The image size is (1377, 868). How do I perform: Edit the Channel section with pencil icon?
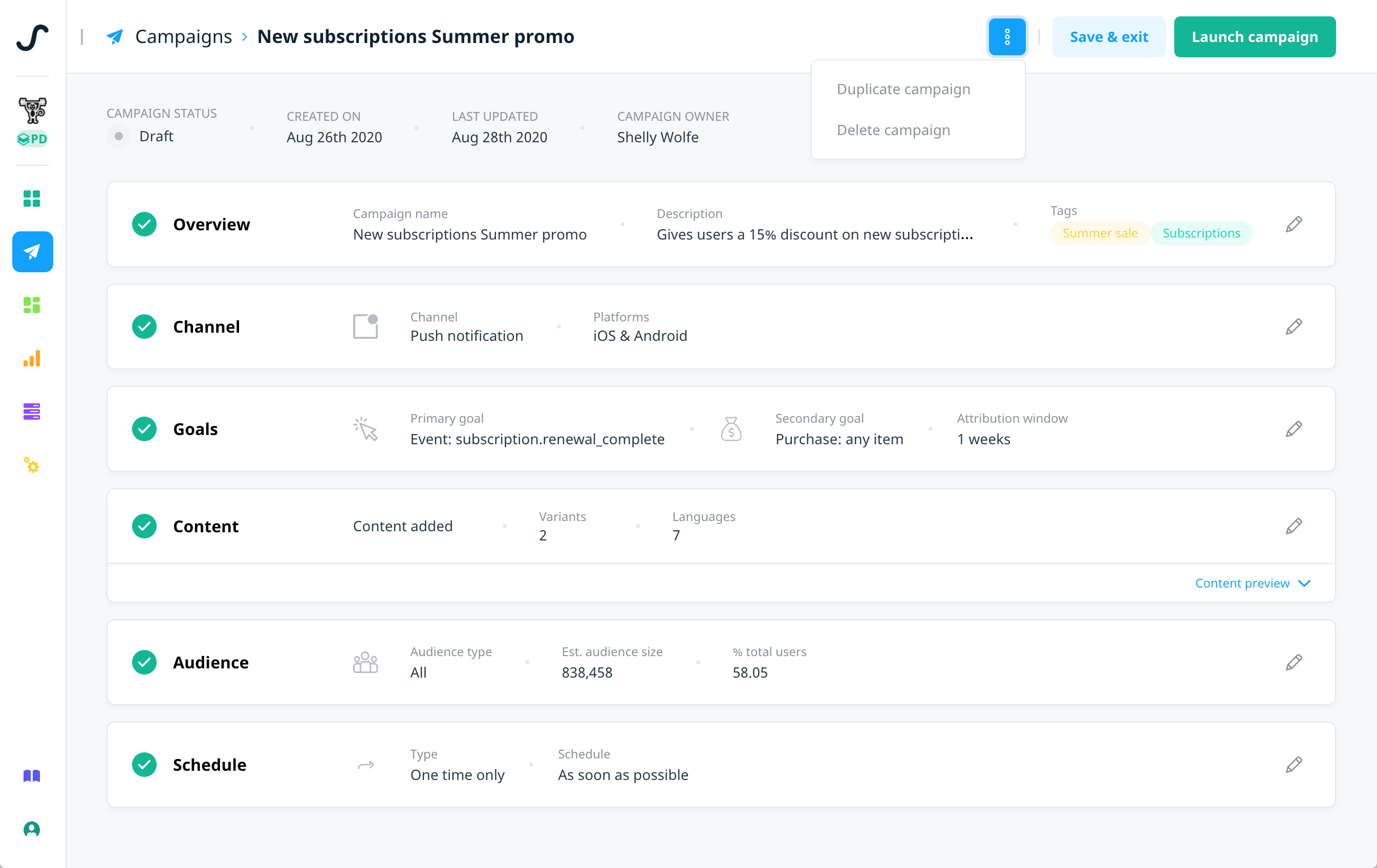[1294, 327]
